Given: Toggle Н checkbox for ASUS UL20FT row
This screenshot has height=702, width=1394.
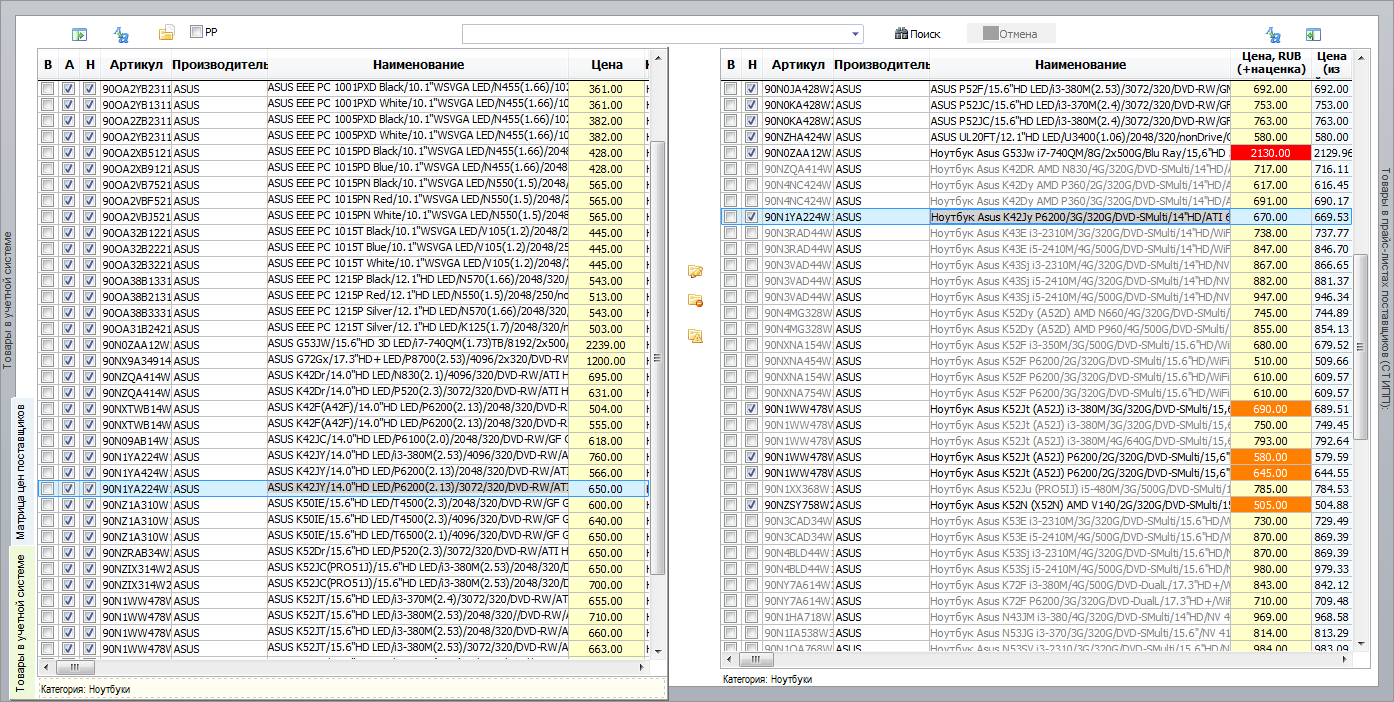Looking at the screenshot, I should click(751, 137).
